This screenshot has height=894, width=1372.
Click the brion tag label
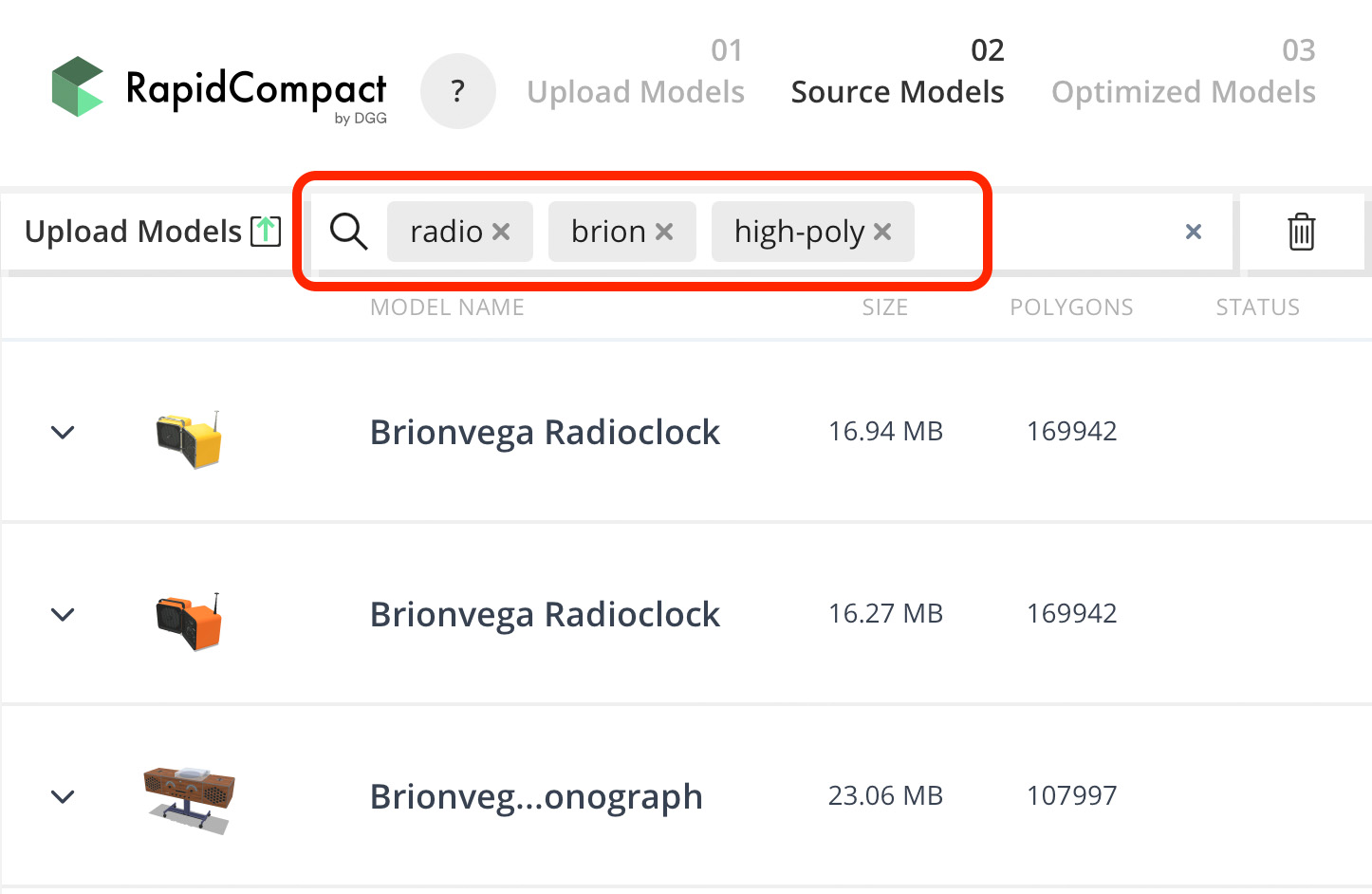[x=608, y=232]
